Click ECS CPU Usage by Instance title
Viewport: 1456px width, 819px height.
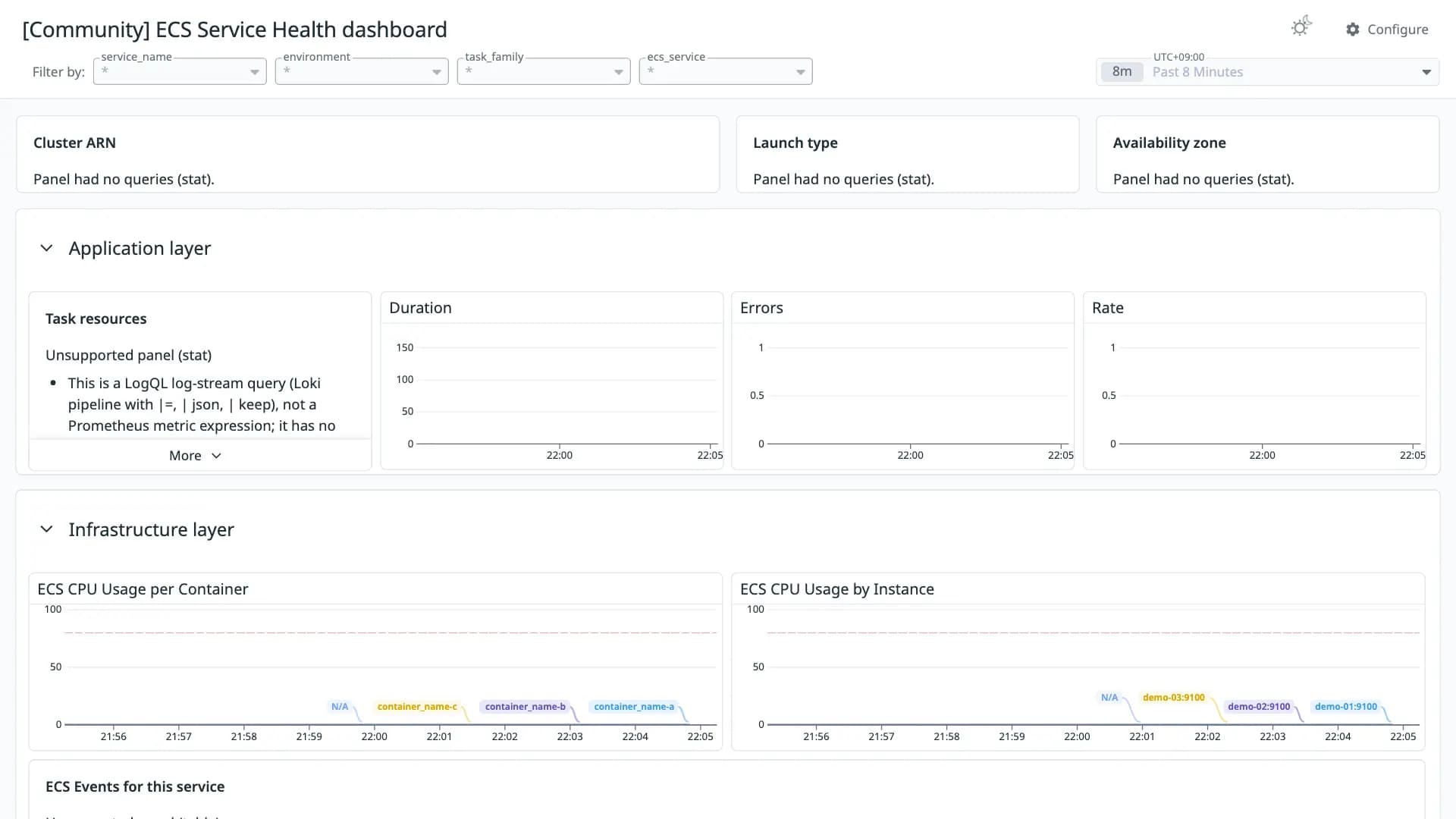click(837, 589)
